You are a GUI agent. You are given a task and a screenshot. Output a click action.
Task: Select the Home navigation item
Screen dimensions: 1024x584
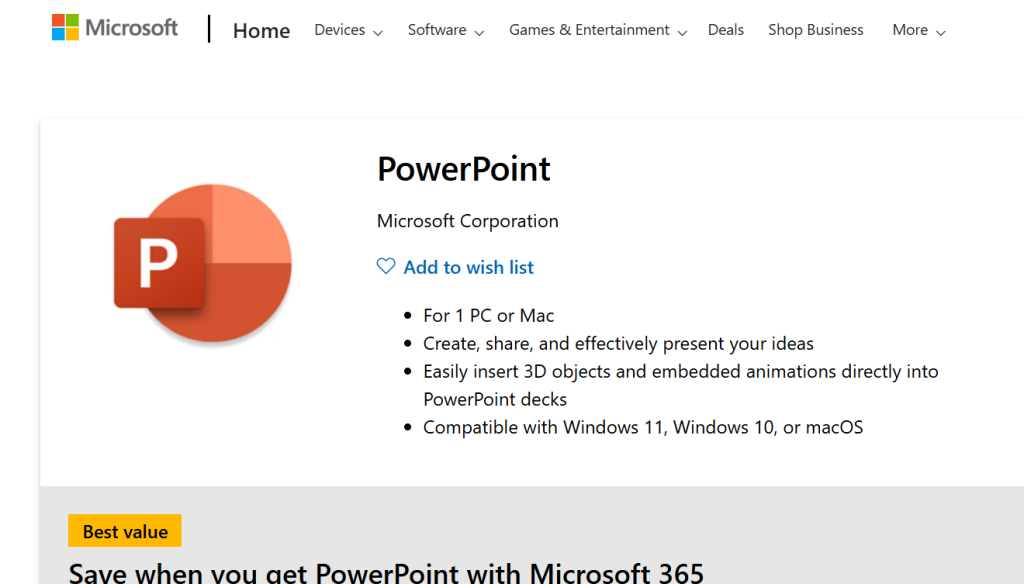261,31
